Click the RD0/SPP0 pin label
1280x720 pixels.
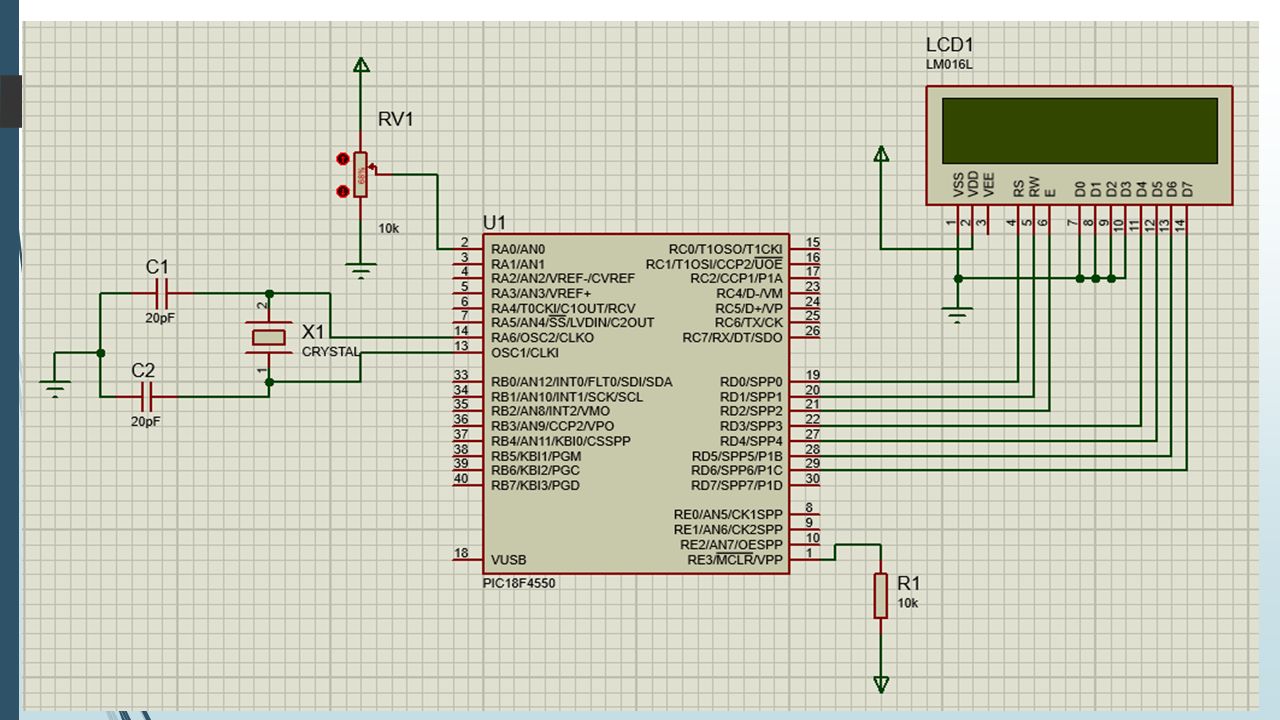751,382
